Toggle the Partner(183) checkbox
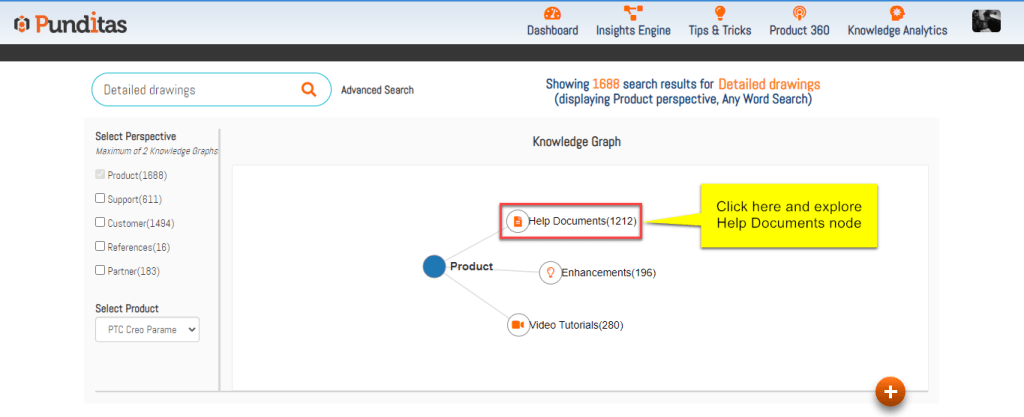1024x417 pixels. (100, 270)
